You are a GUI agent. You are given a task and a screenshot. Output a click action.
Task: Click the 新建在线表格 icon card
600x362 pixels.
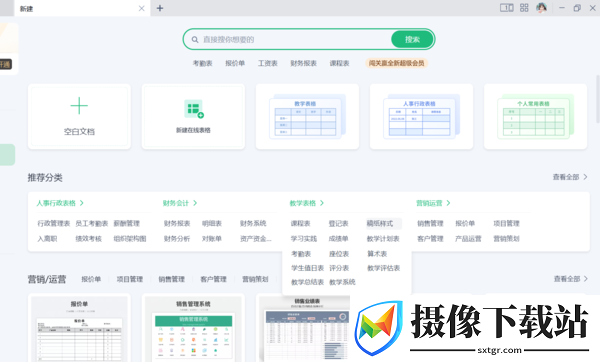coord(193,116)
